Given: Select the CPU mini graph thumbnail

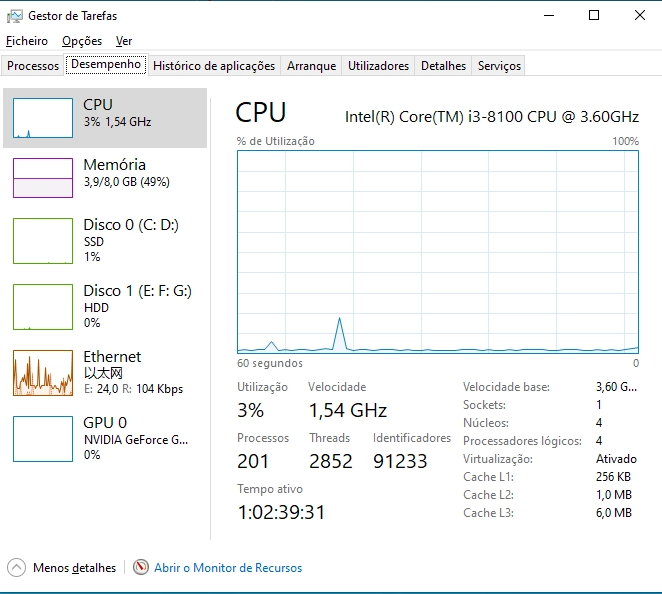Looking at the screenshot, I should tap(43, 118).
